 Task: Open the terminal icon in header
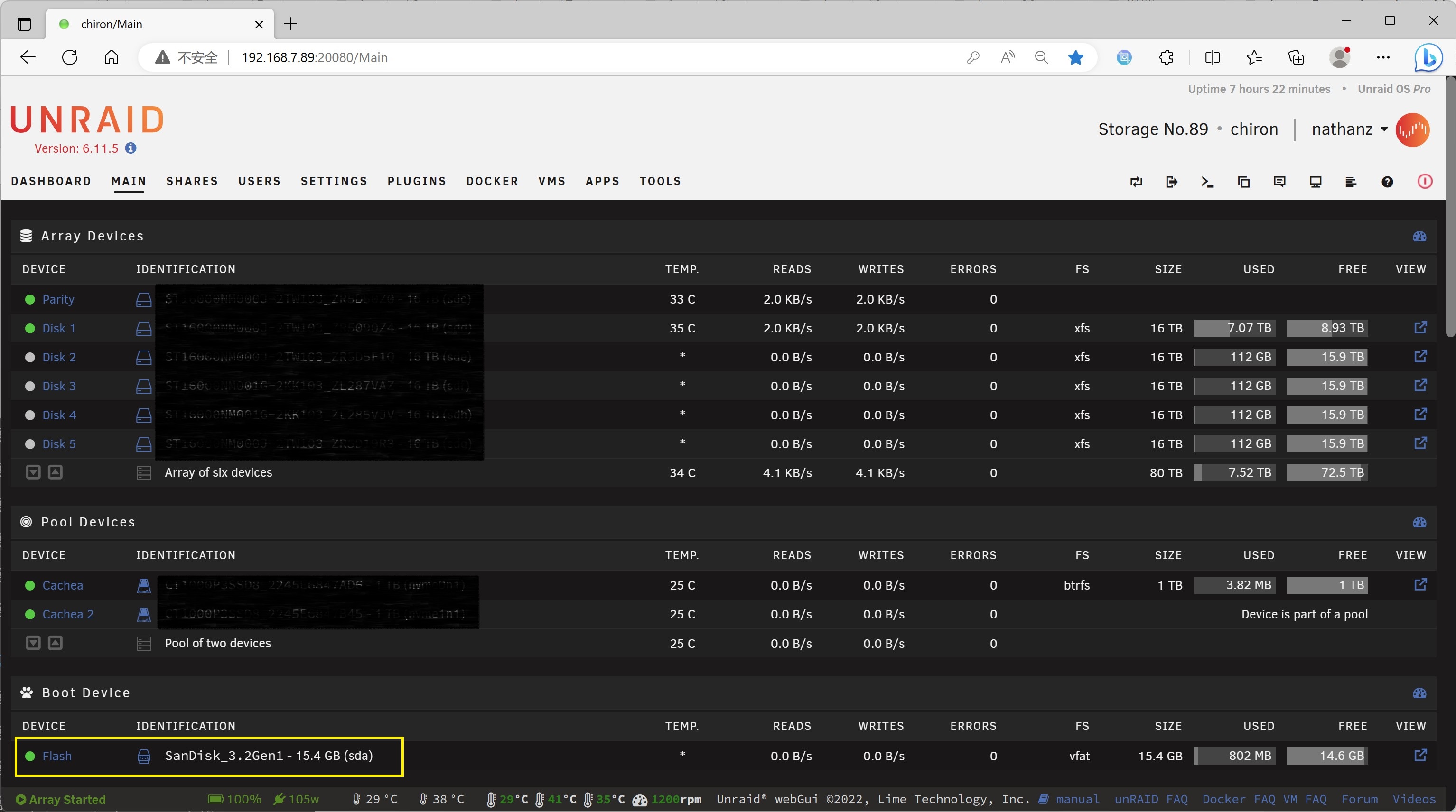coord(1207,182)
